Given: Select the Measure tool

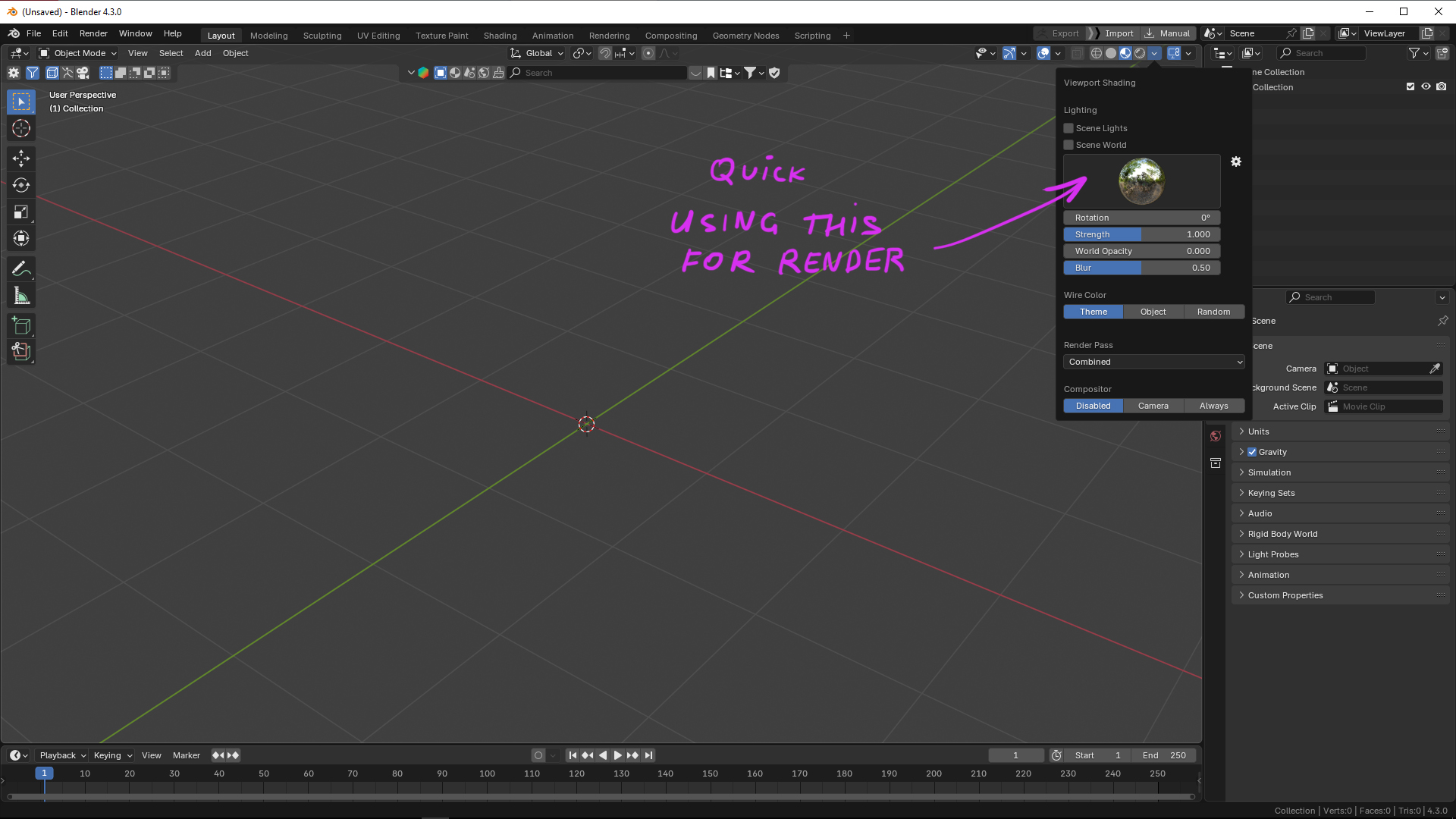Looking at the screenshot, I should coord(21,296).
